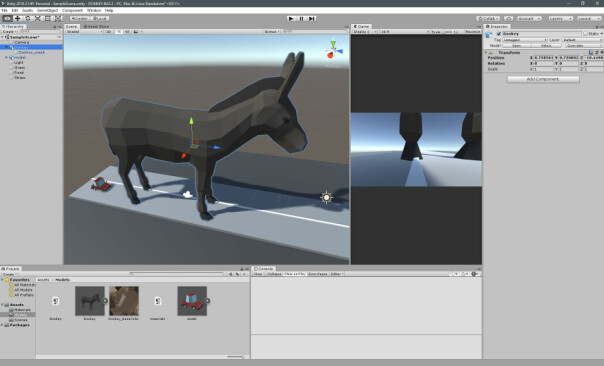Toggle the Static checkbox
The image size is (604, 366).
click(585, 34)
